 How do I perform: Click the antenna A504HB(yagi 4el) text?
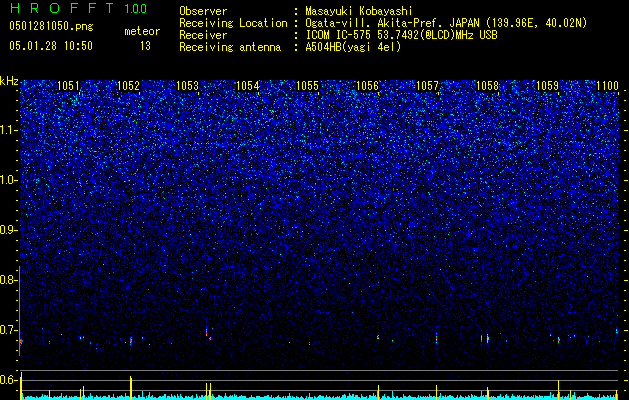pyautogui.click(x=353, y=47)
